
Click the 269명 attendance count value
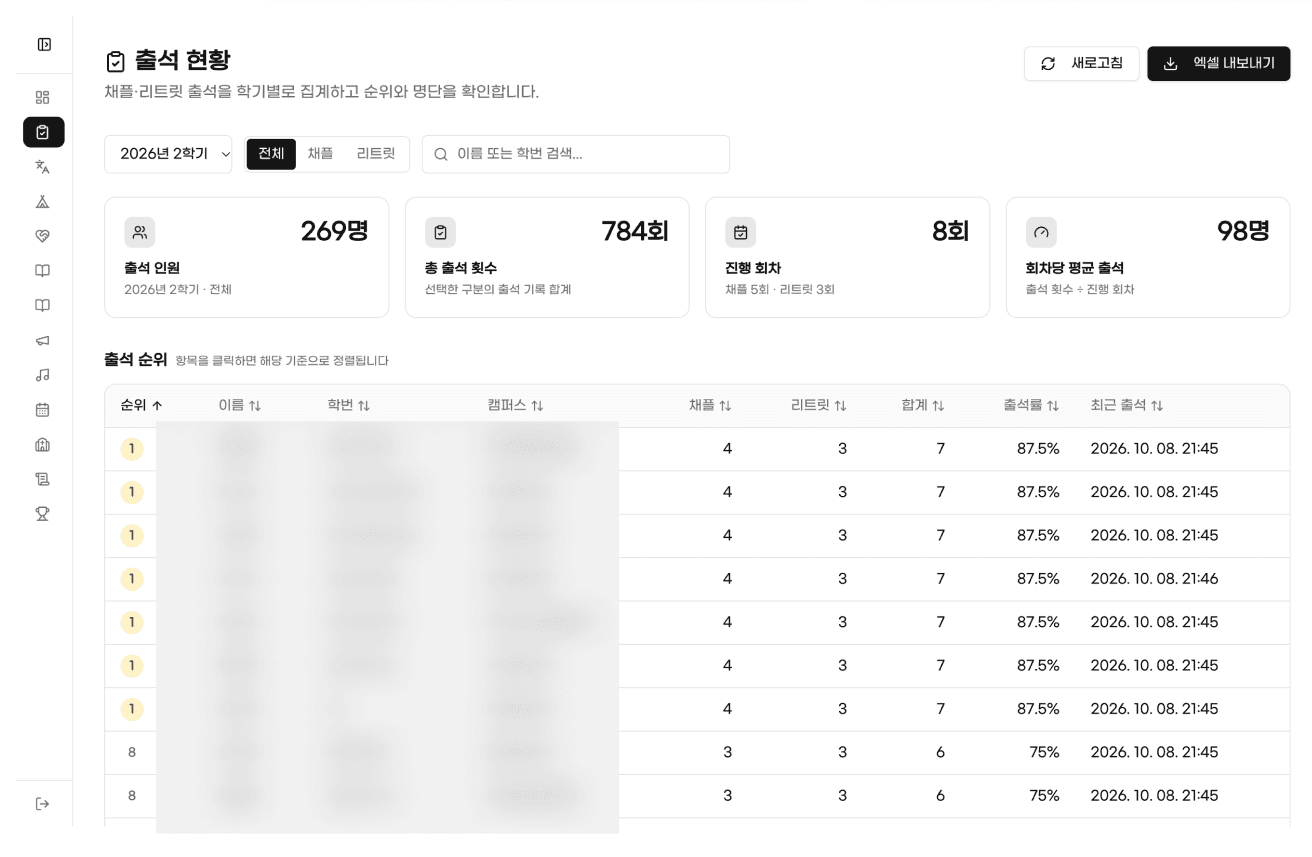point(334,231)
